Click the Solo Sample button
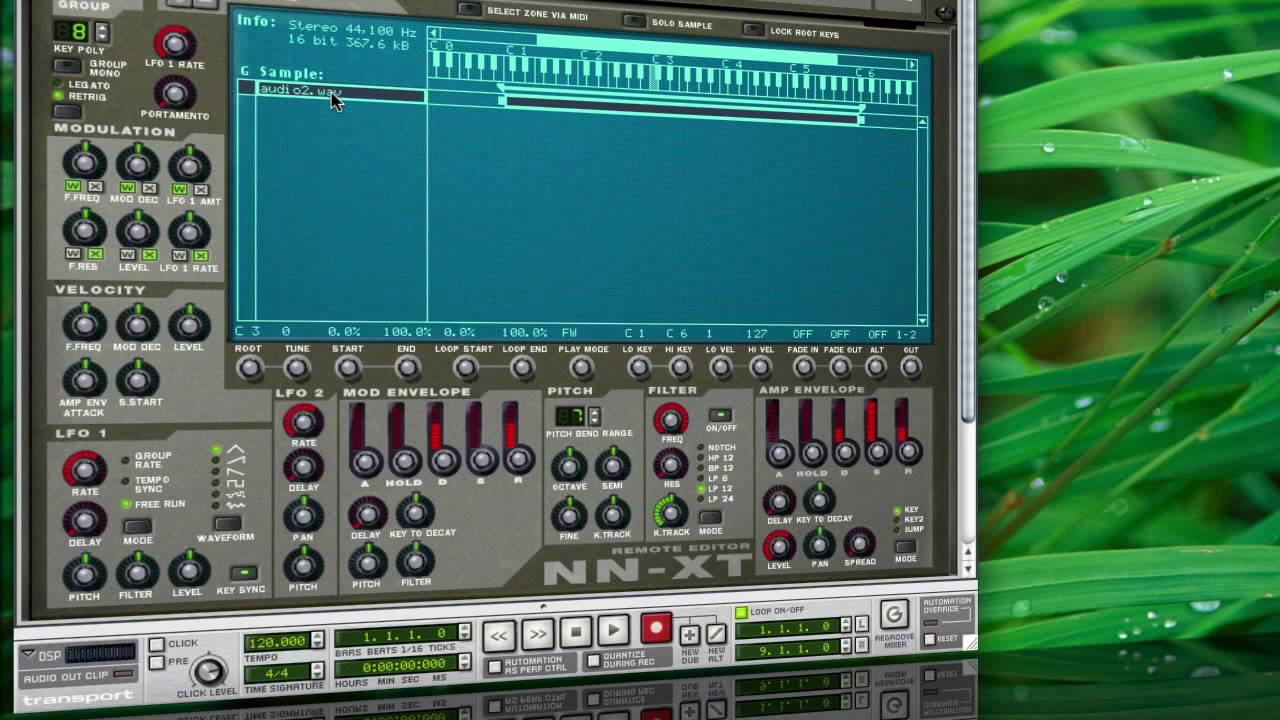 634,20
